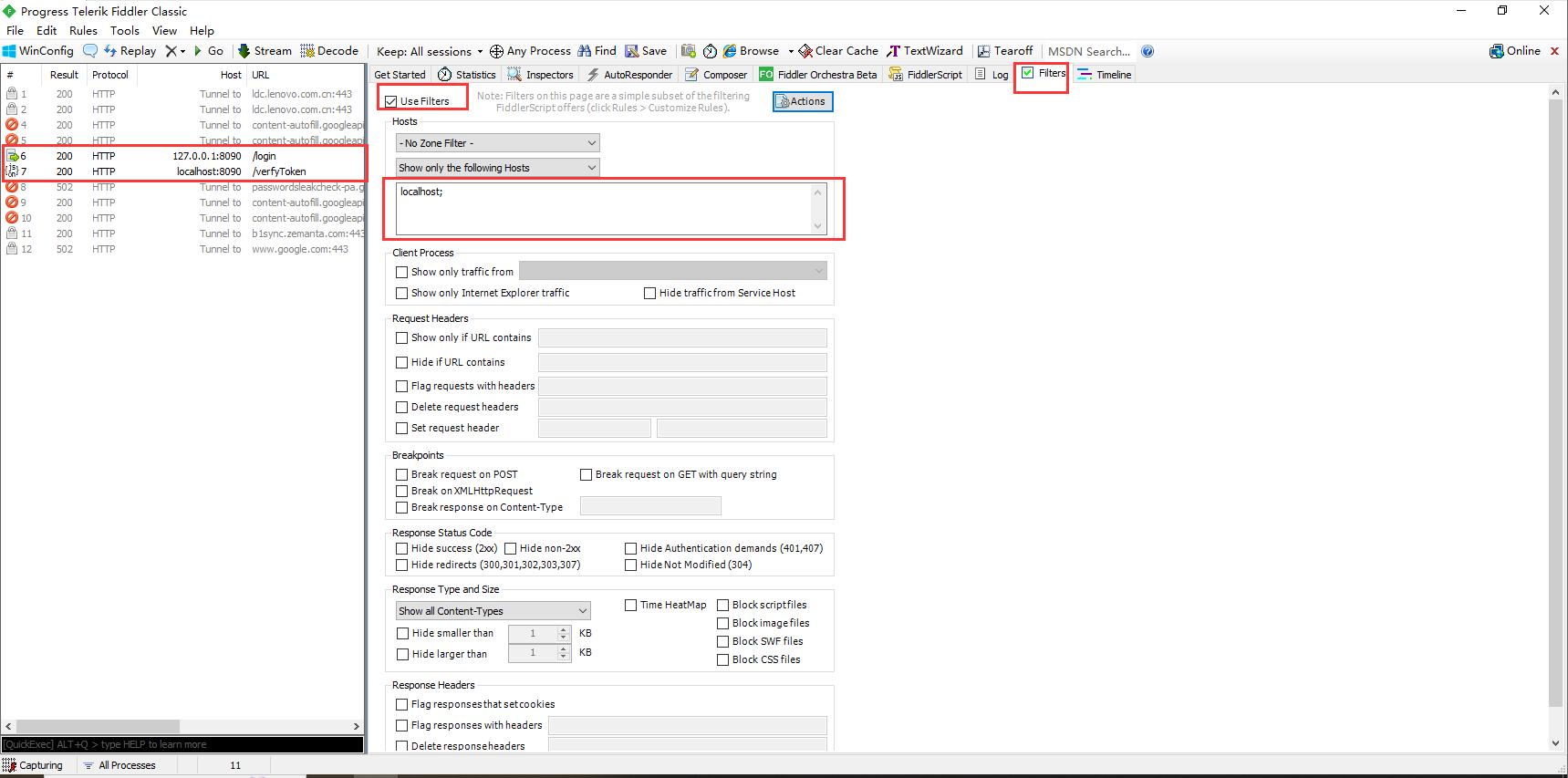
Task: Click the blue help question-mark icon
Action: [x=1147, y=51]
